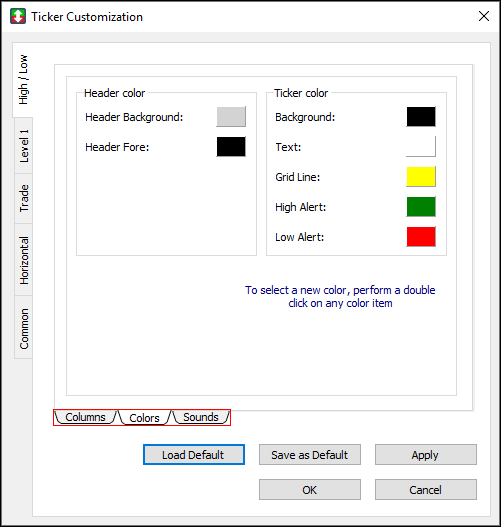Click the Header Fore black swatch
Image resolution: width=501 pixels, height=527 pixels.
click(x=231, y=147)
